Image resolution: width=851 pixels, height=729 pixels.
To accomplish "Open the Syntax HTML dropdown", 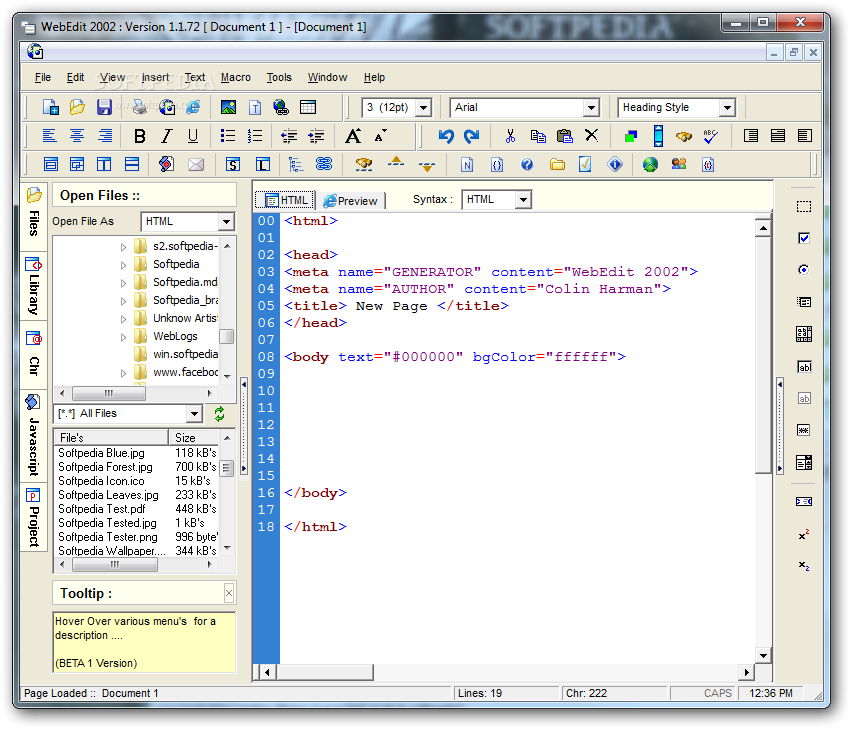I will pos(523,200).
